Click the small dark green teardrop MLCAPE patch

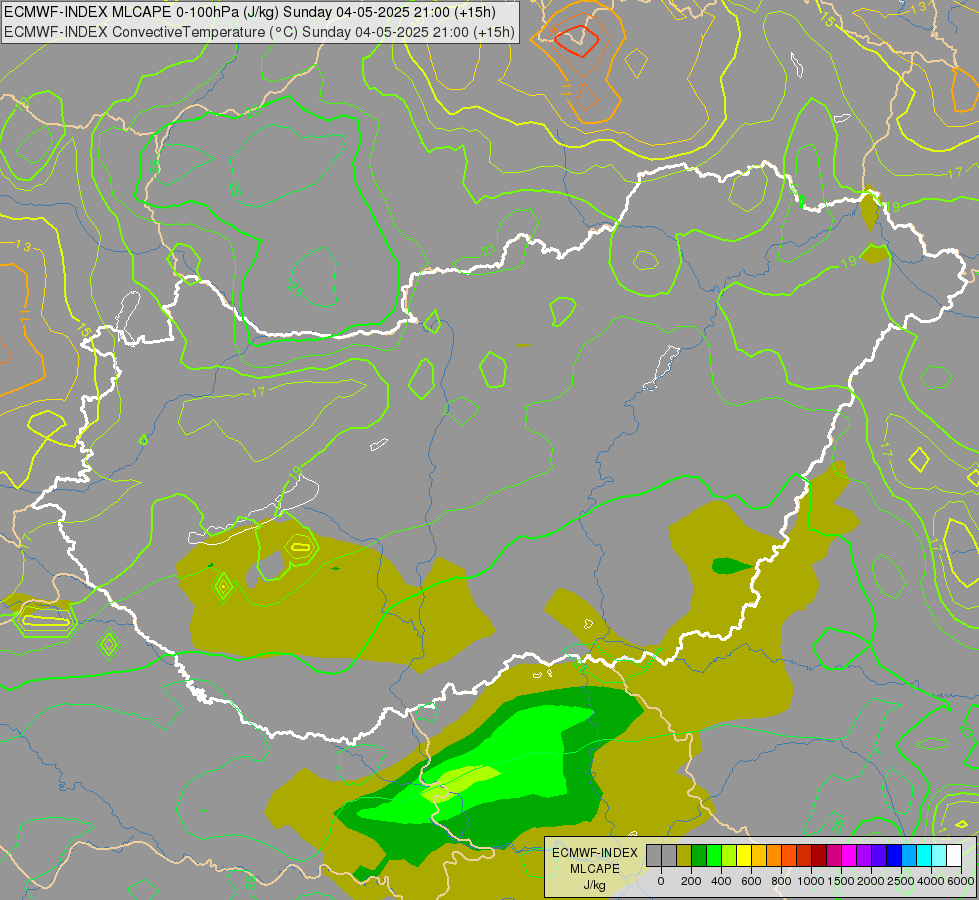[732, 566]
